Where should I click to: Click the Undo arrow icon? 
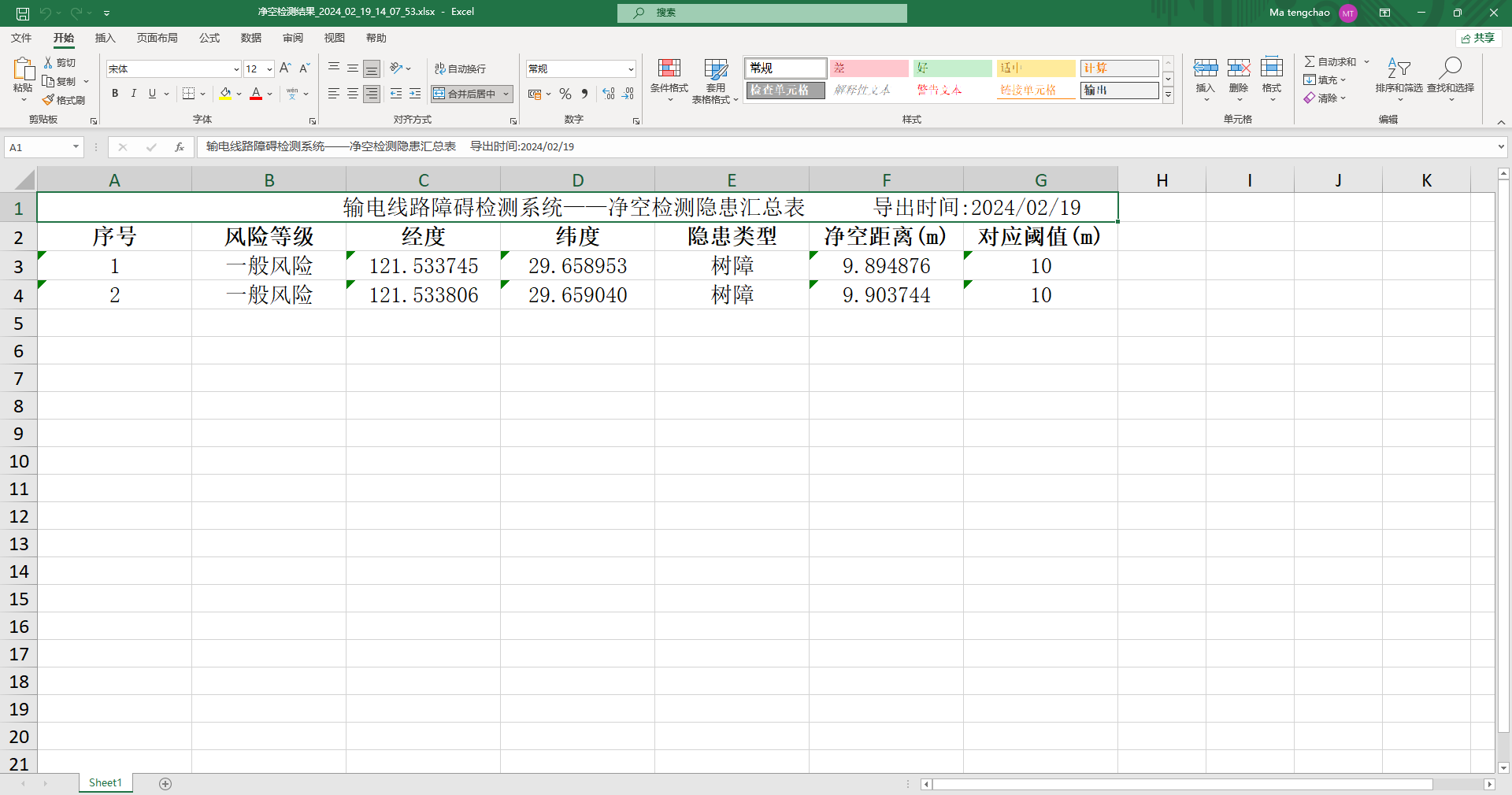(x=46, y=13)
